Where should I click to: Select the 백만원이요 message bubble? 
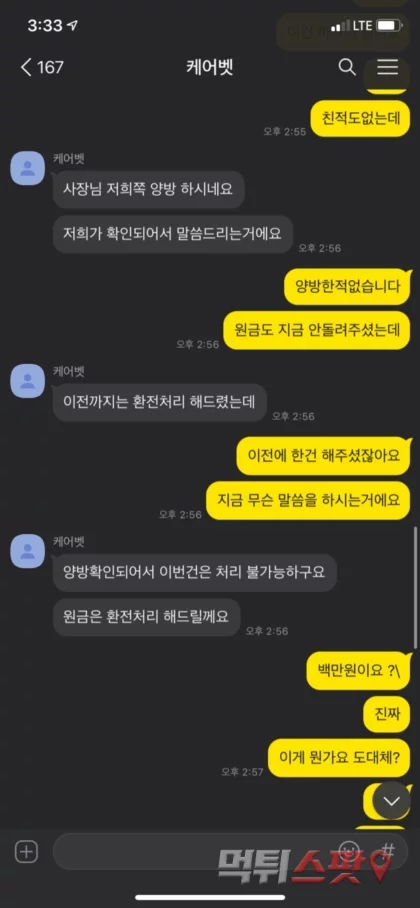point(359,671)
